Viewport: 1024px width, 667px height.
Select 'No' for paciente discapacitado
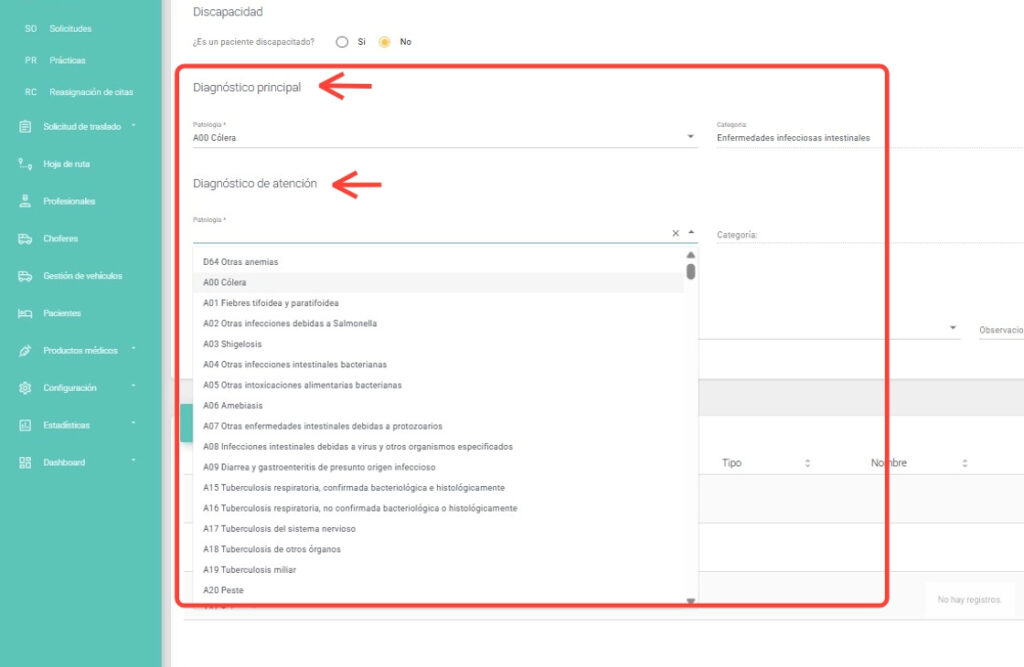coord(384,42)
